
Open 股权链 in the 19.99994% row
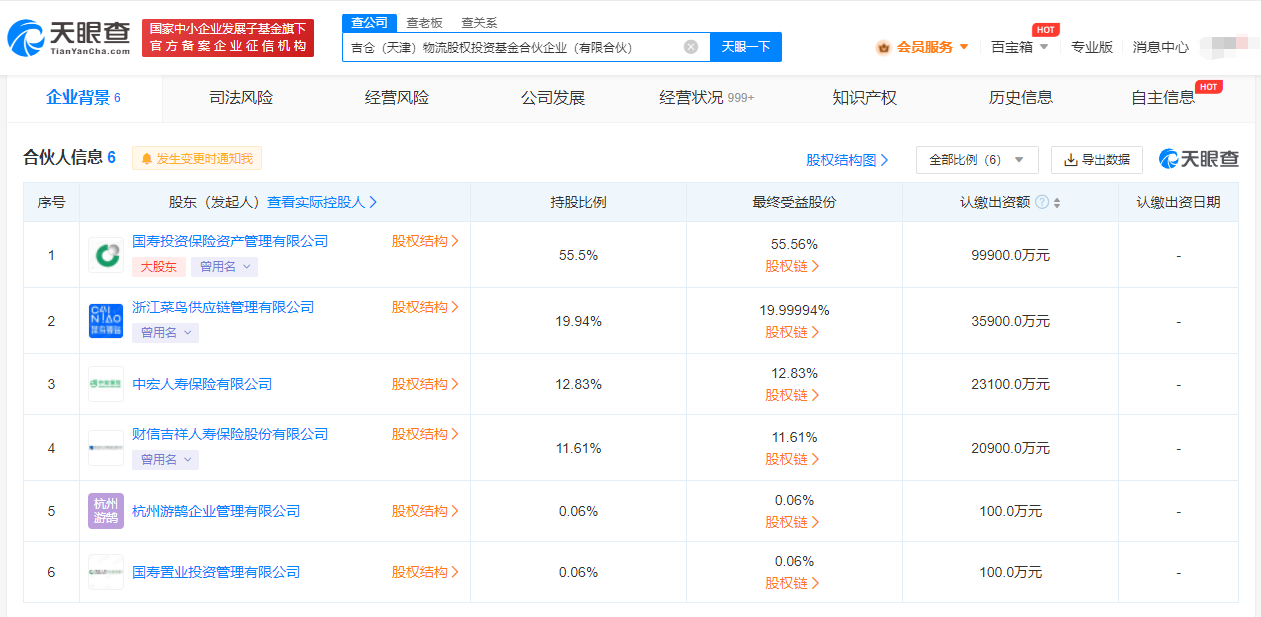(793, 332)
